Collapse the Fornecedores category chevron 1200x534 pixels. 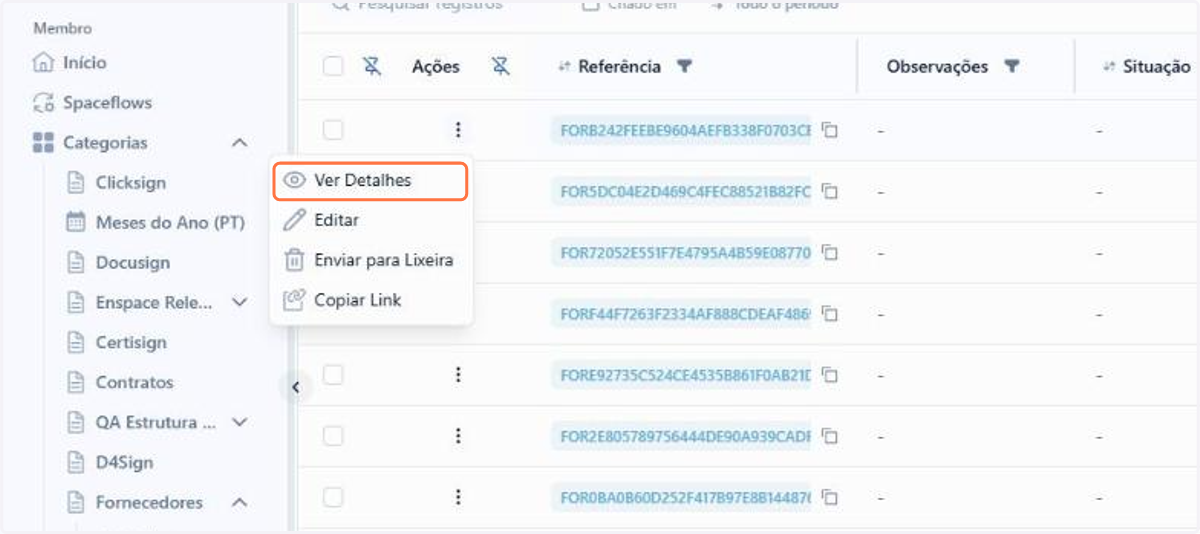[x=239, y=502]
